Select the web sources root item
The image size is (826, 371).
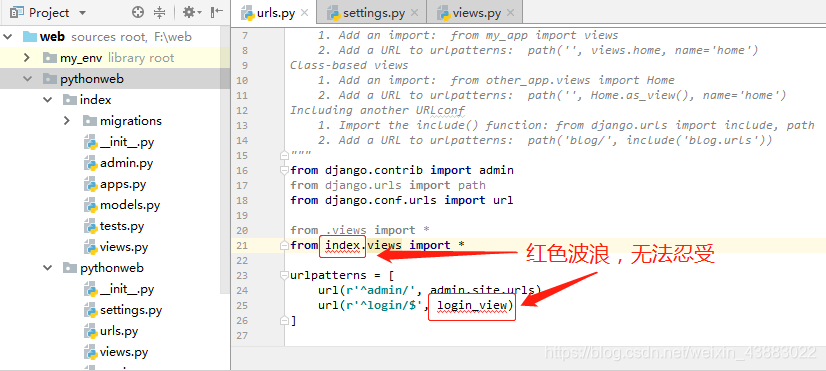click(115, 37)
